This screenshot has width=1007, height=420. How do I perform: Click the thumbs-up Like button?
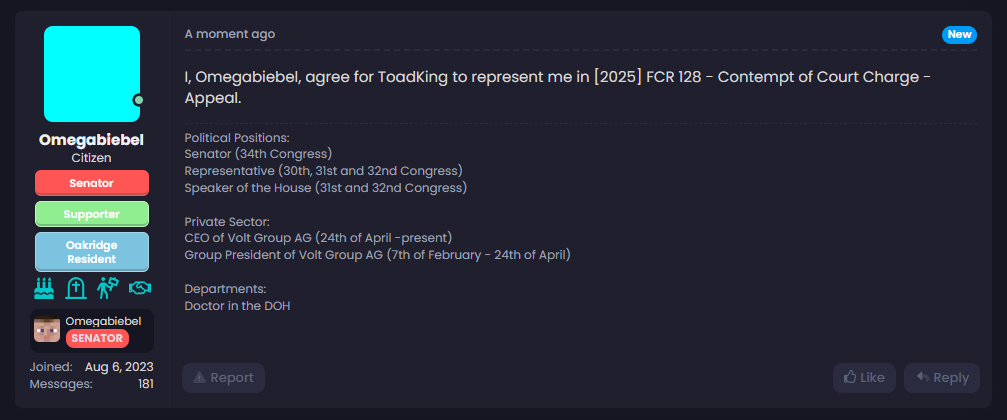click(864, 378)
